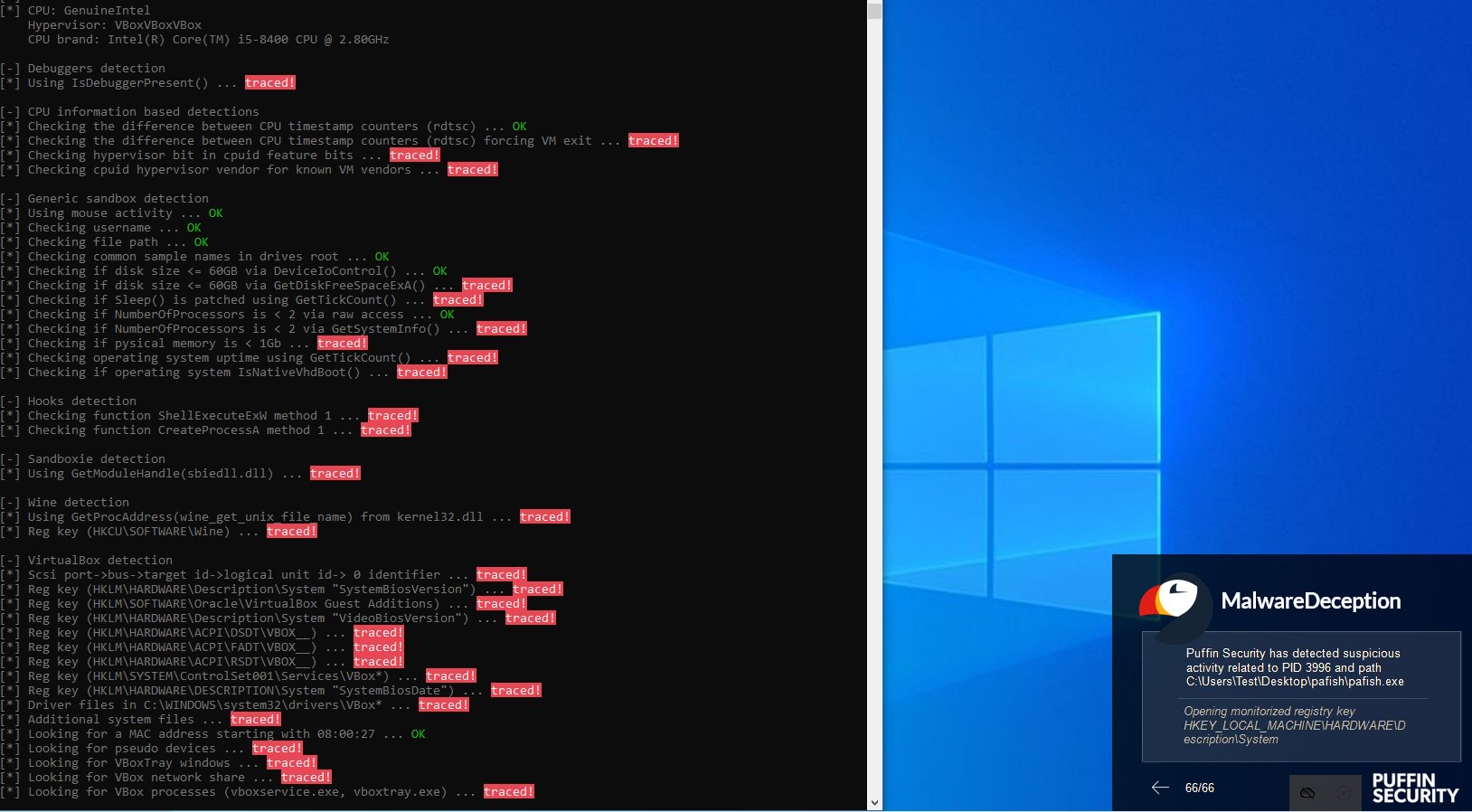The height and width of the screenshot is (812, 1472).
Task: Click the crossed-out cloud icon in the alert
Action: click(1307, 793)
